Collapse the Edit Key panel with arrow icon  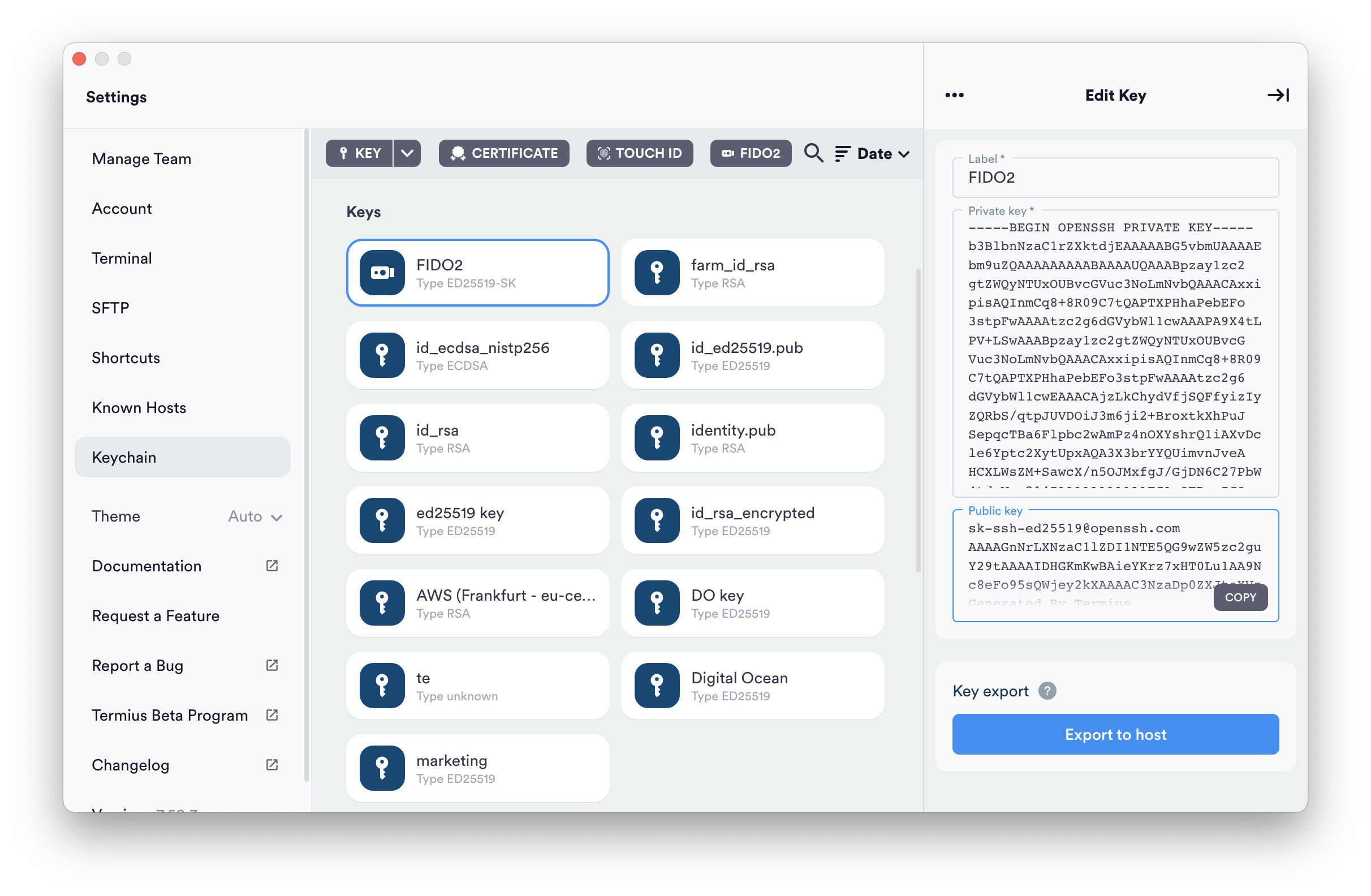[x=1278, y=95]
